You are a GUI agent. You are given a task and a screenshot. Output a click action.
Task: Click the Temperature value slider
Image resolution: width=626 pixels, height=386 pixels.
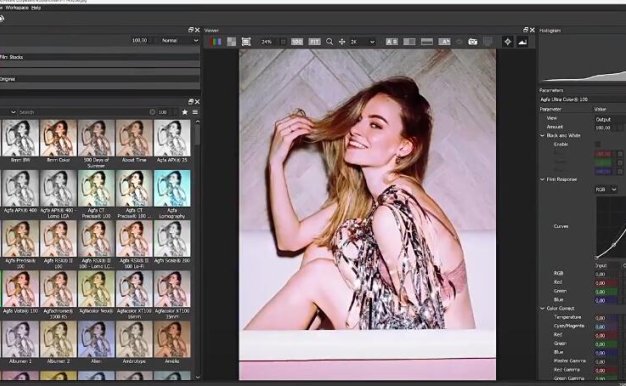point(606,318)
